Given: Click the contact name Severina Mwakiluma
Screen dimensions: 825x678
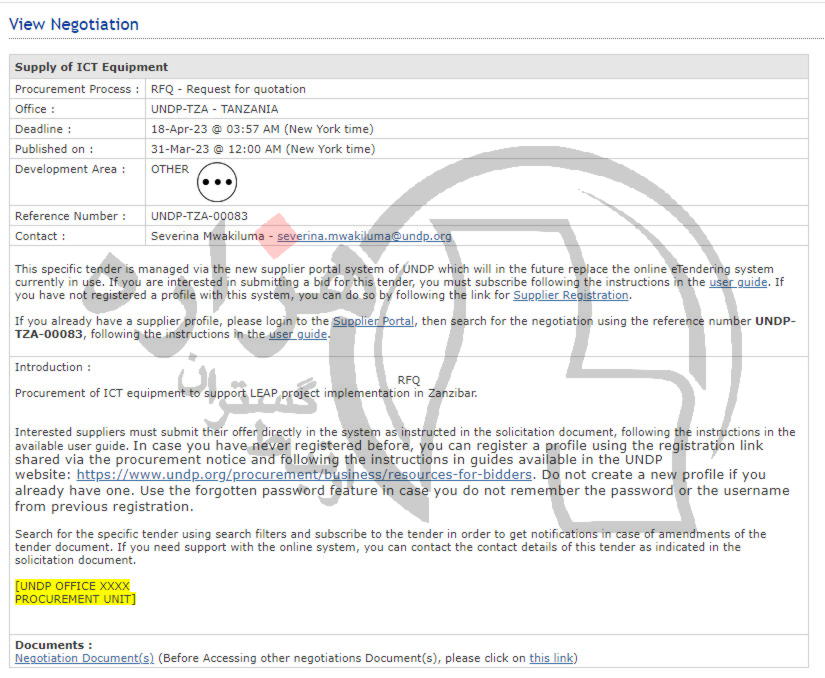Looking at the screenshot, I should point(208,236).
